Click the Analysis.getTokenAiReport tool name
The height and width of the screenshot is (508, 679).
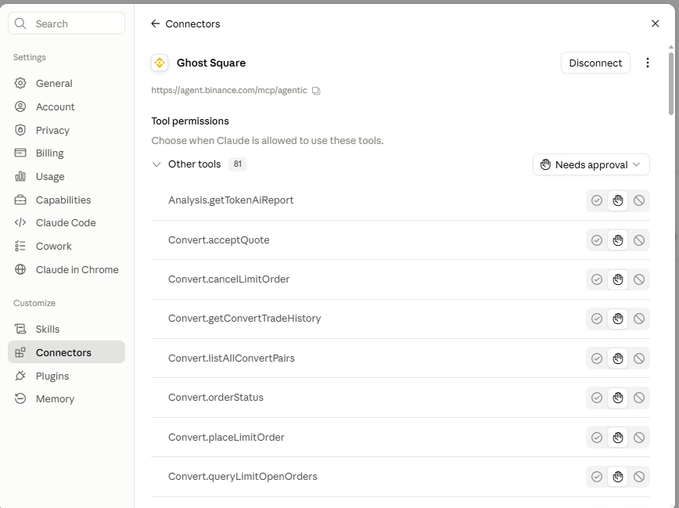click(231, 200)
